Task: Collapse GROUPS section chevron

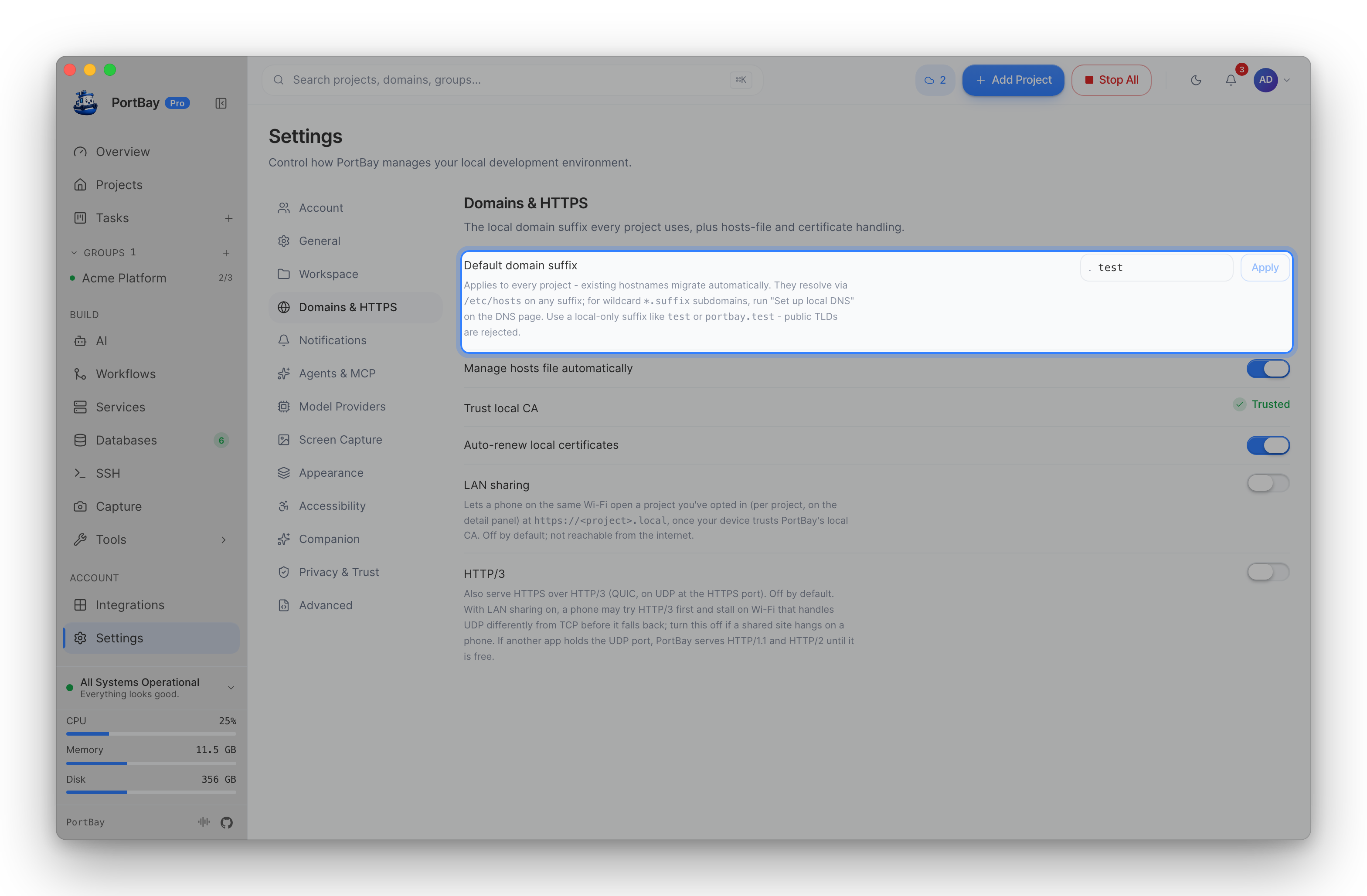Action: (x=74, y=253)
